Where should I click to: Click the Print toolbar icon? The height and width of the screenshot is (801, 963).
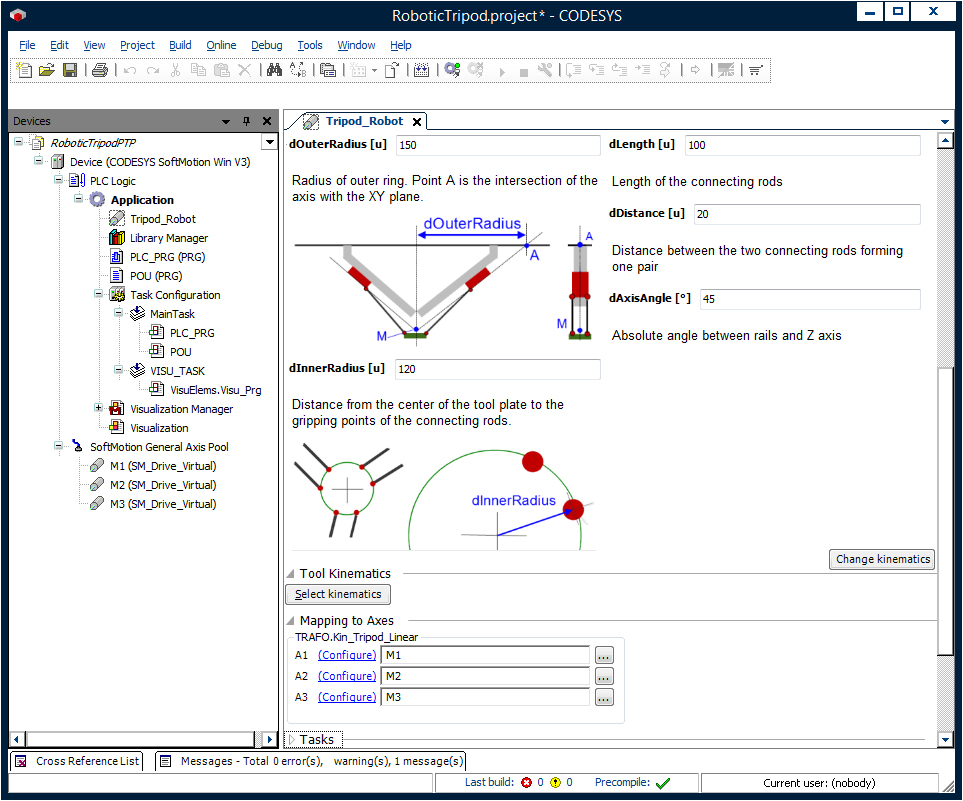pyautogui.click(x=99, y=70)
